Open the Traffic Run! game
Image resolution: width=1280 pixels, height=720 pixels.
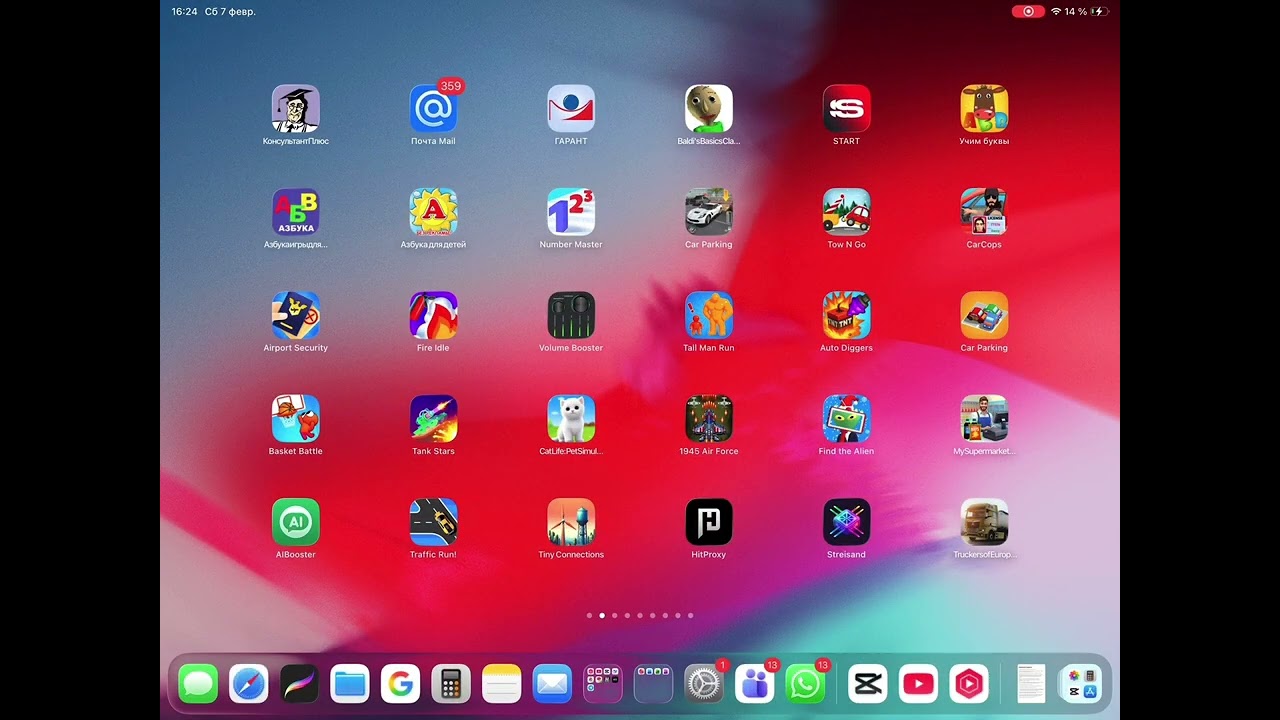pyautogui.click(x=434, y=522)
